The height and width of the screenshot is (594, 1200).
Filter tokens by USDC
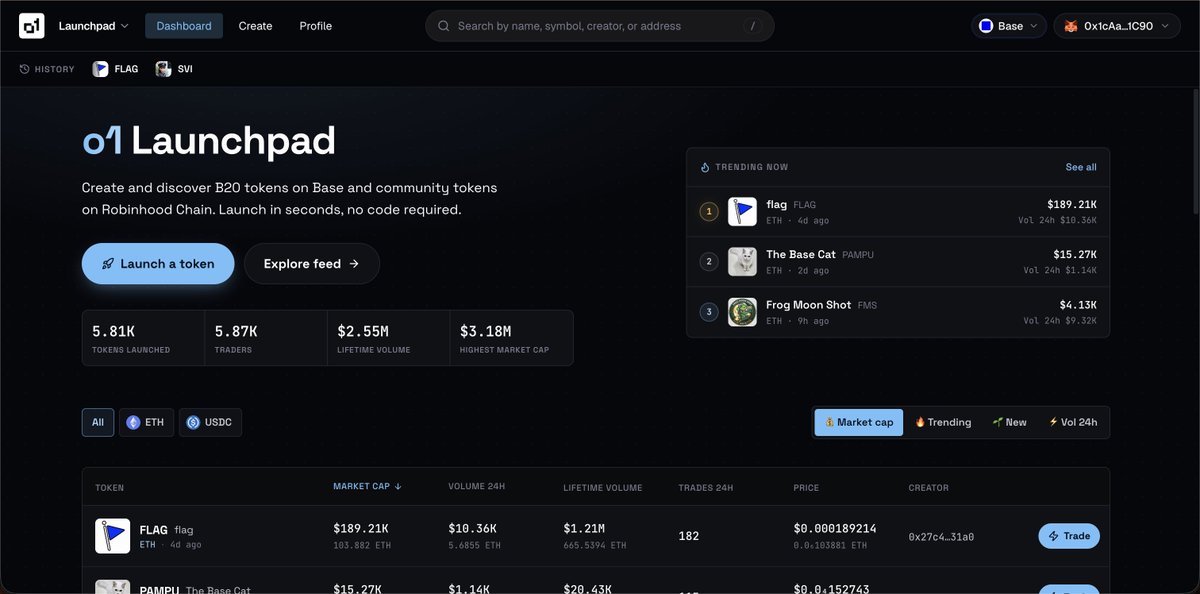210,422
